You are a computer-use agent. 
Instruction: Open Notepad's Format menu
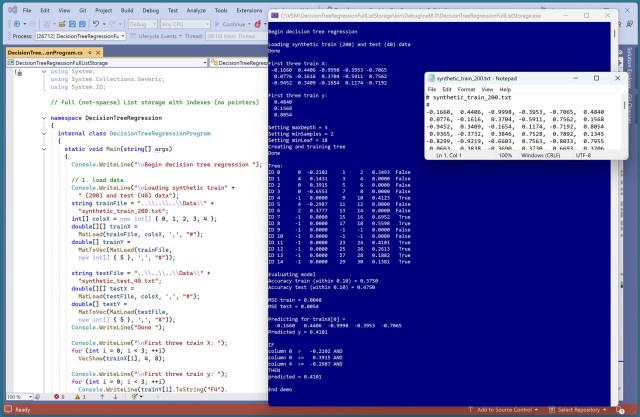click(x=465, y=89)
